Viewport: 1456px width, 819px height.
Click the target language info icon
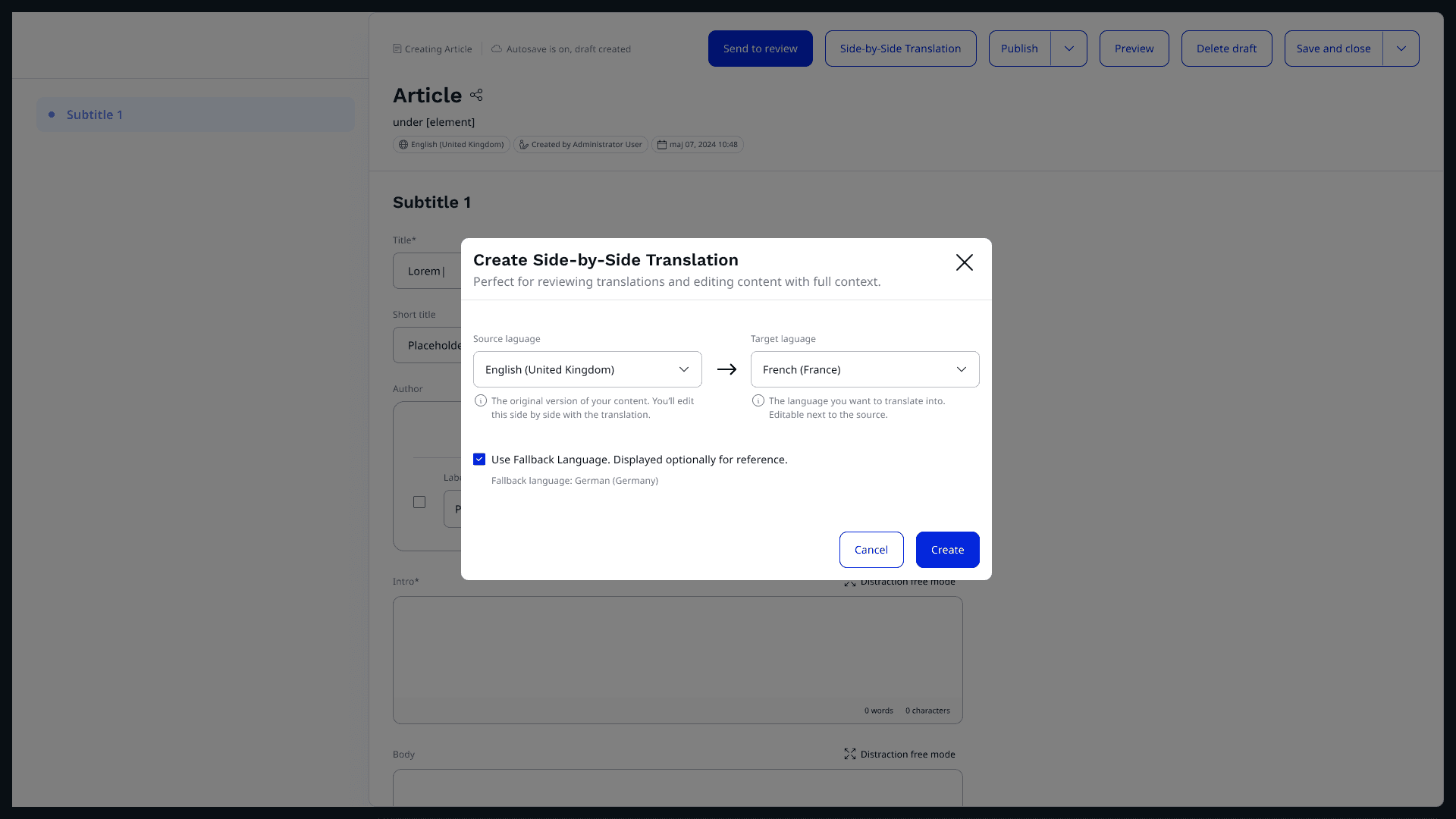[x=758, y=401]
